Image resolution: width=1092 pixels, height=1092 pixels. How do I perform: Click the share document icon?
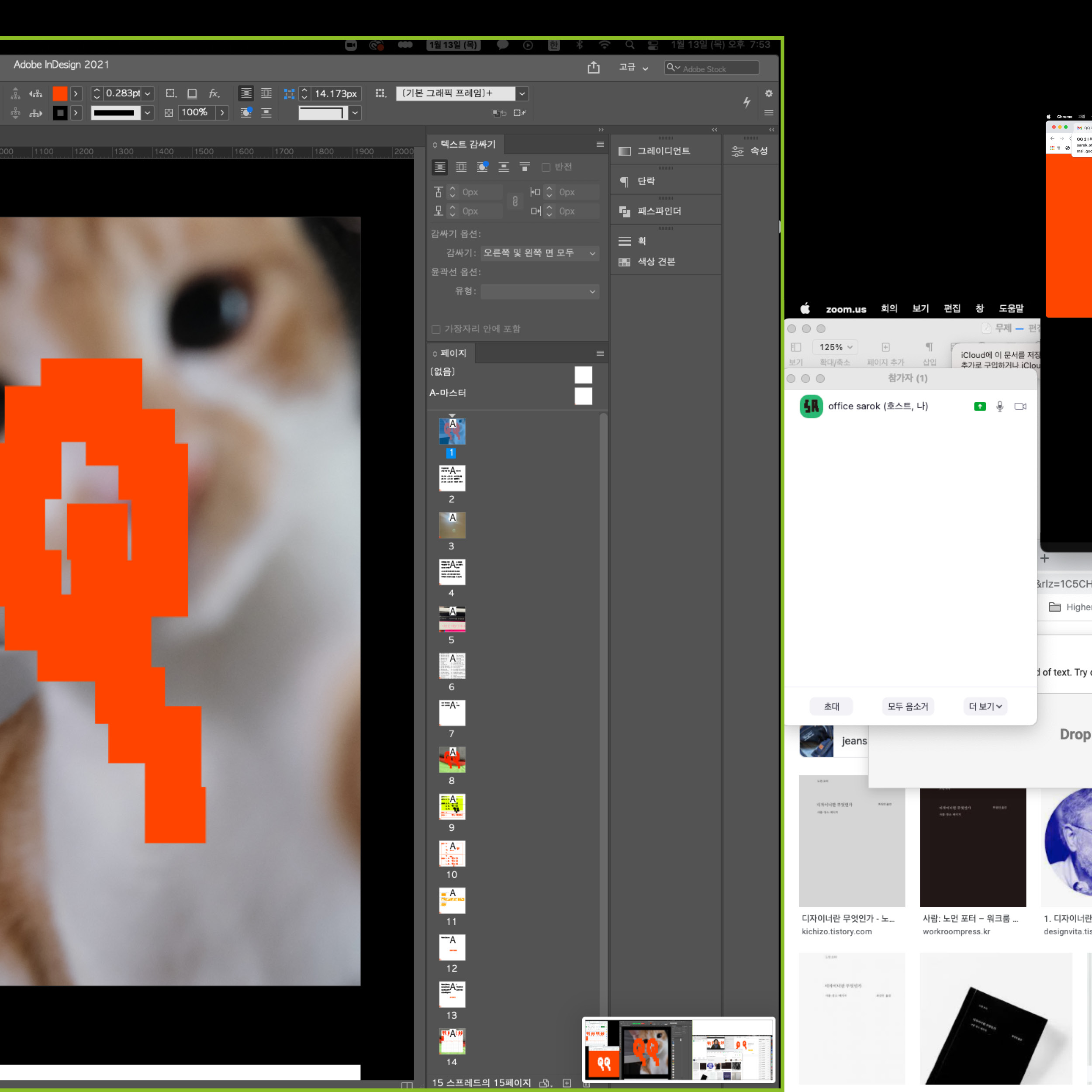pyautogui.click(x=593, y=68)
